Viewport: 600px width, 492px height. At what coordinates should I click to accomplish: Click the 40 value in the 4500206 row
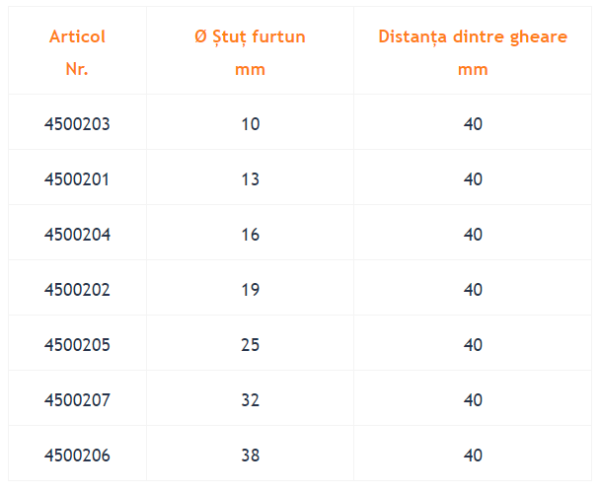coord(473,455)
